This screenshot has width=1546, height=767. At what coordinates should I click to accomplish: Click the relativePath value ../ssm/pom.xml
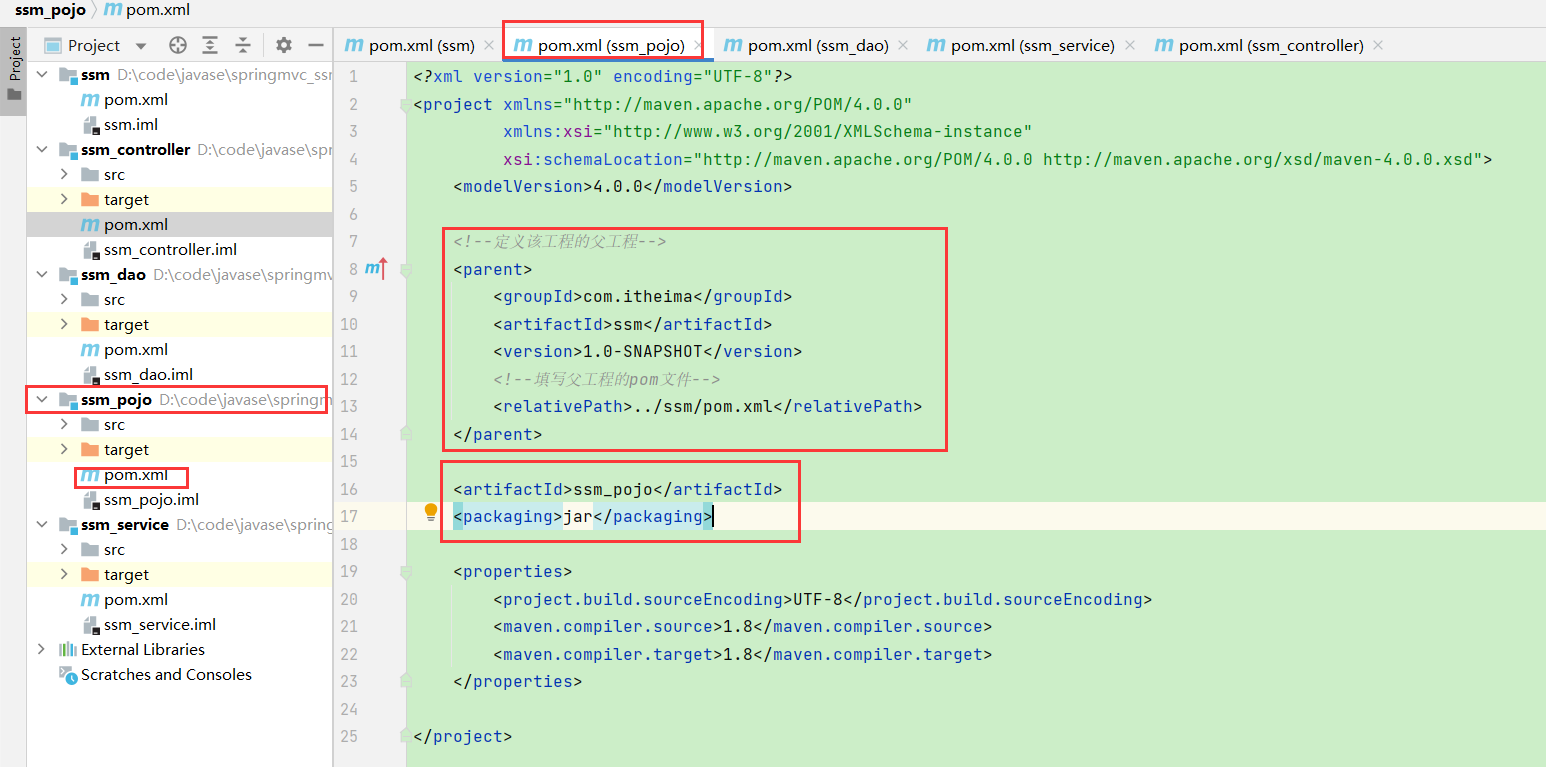click(703, 406)
